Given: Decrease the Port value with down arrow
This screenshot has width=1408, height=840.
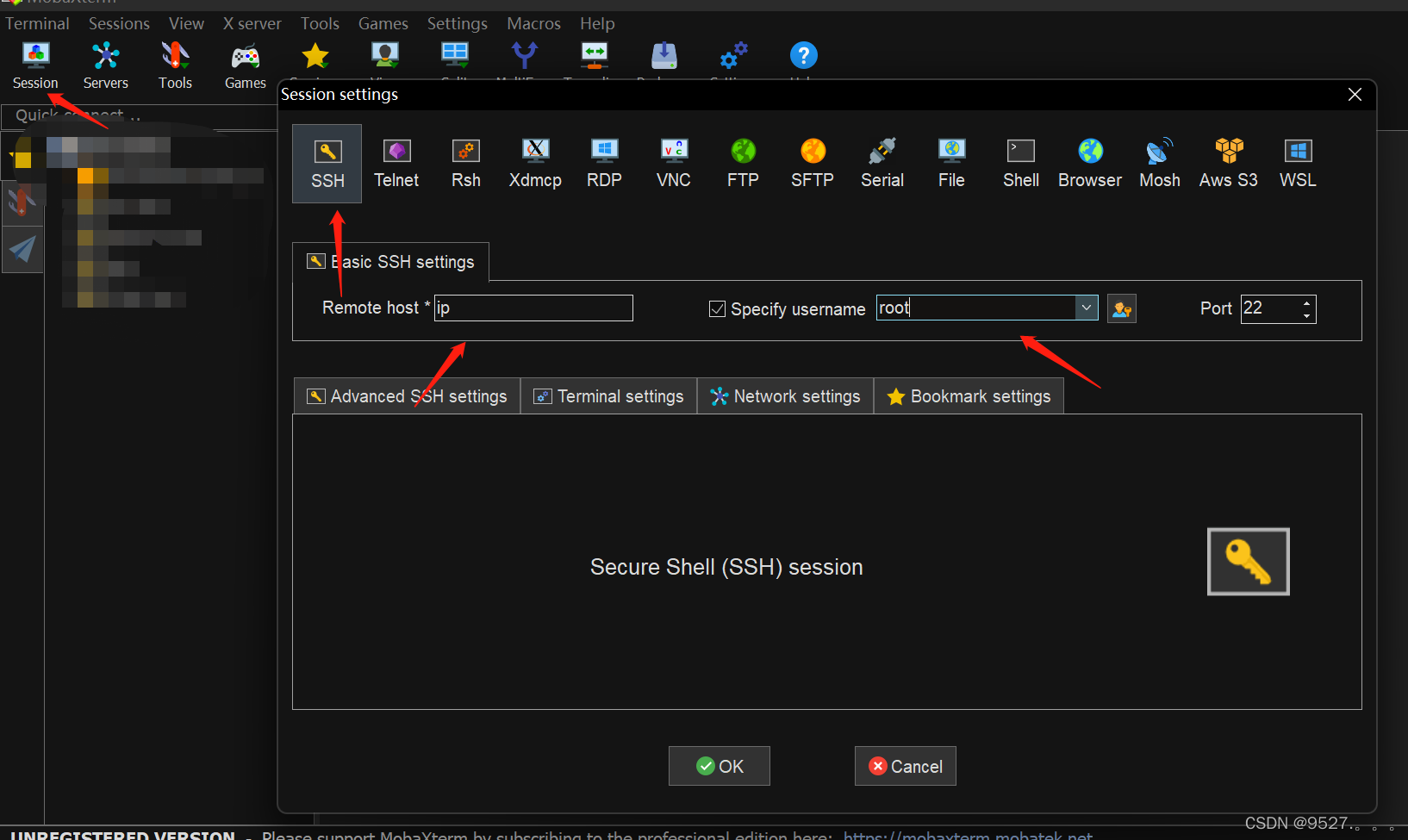Looking at the screenshot, I should 1306,315.
